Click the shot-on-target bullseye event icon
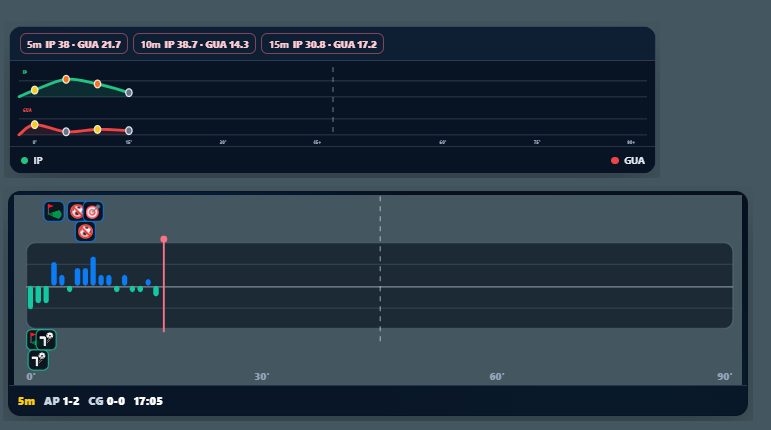 click(93, 212)
